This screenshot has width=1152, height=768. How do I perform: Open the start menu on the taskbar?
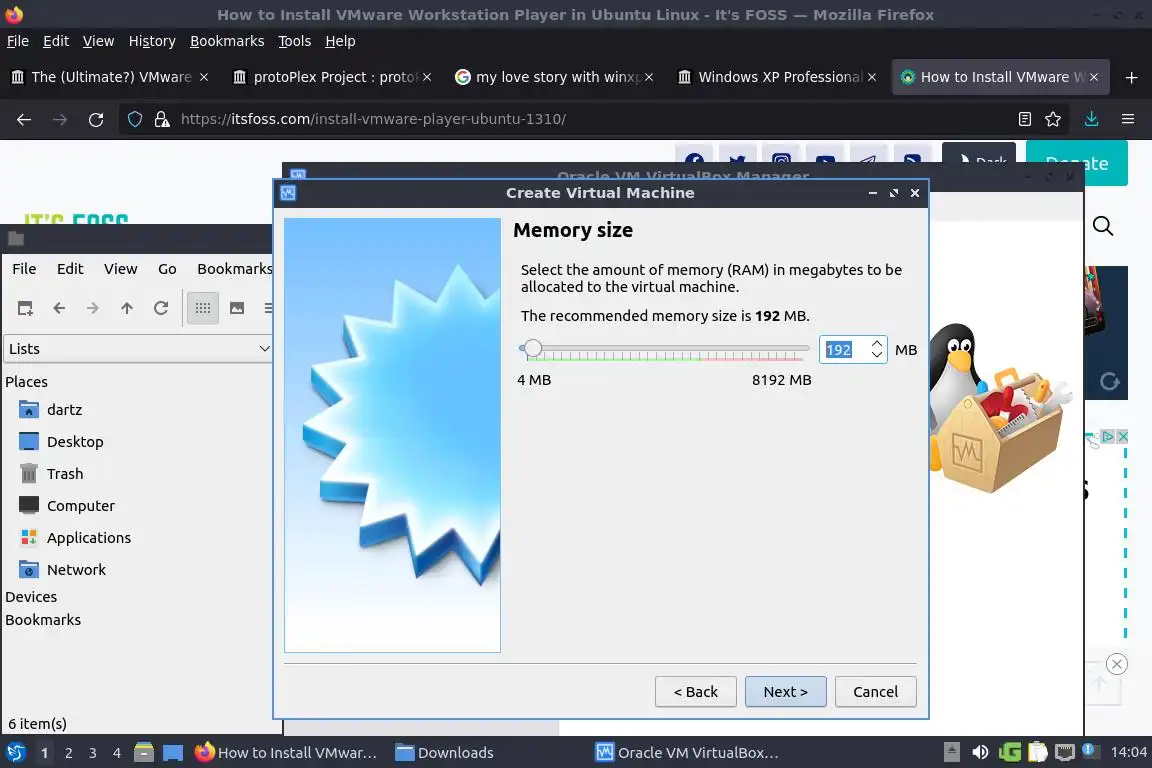tap(15, 753)
